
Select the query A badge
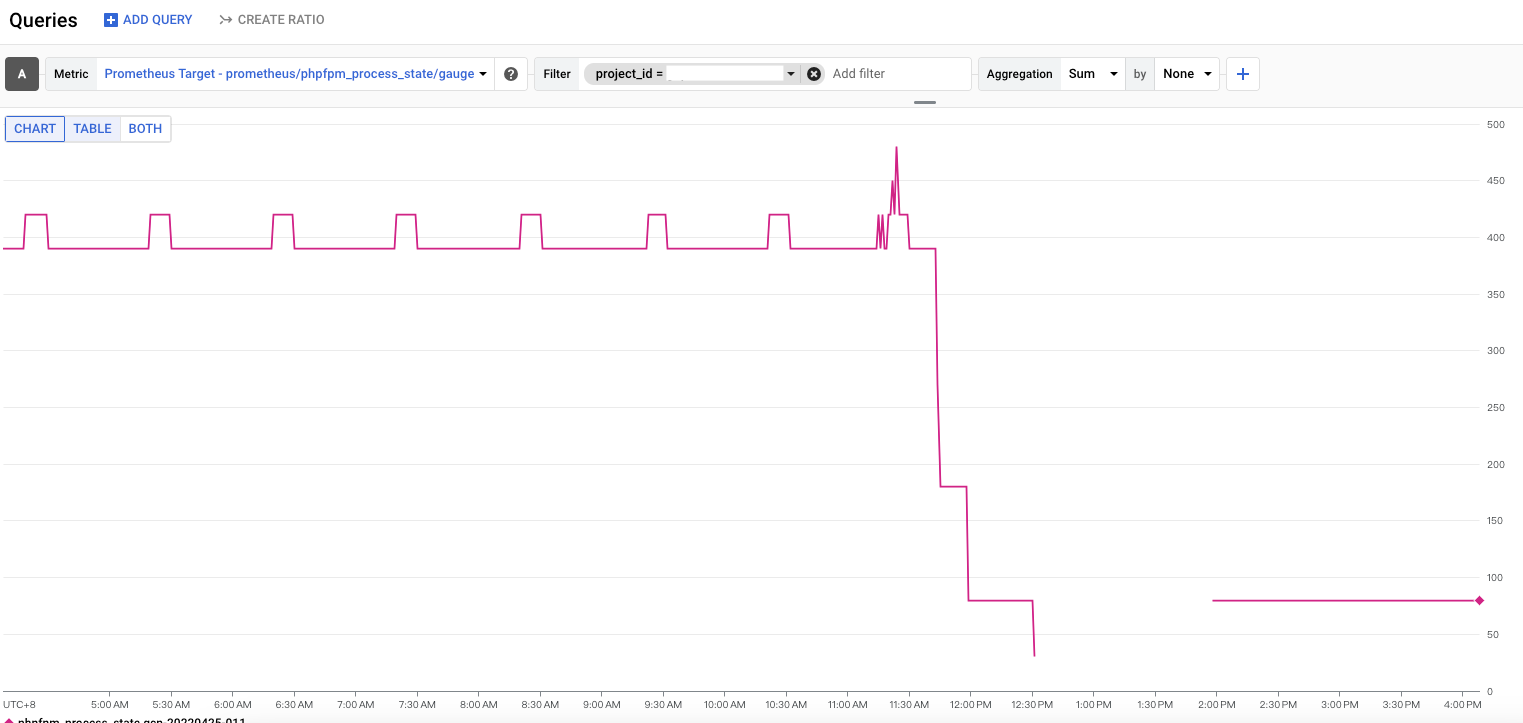(x=22, y=74)
